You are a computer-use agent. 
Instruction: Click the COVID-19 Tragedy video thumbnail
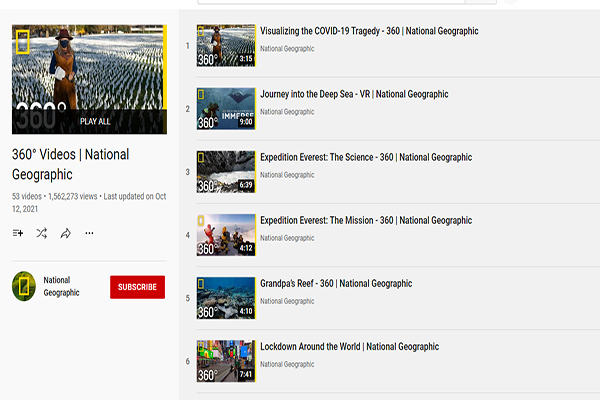coord(226,46)
